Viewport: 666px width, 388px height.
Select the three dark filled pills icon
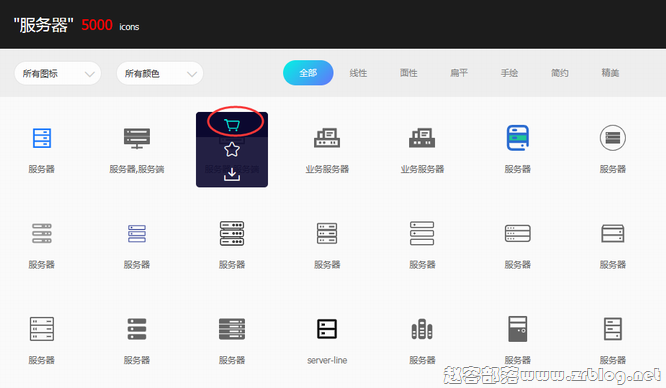[137, 329]
